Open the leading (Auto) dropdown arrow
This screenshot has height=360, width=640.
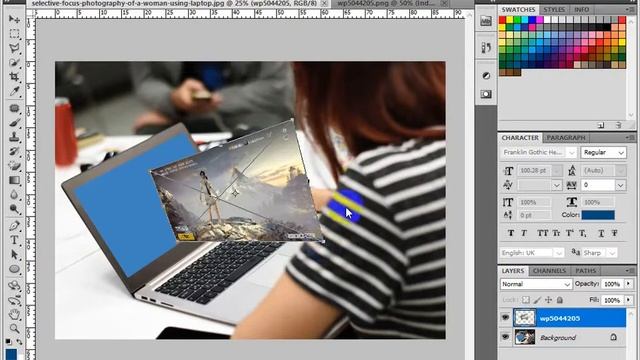[621, 171]
